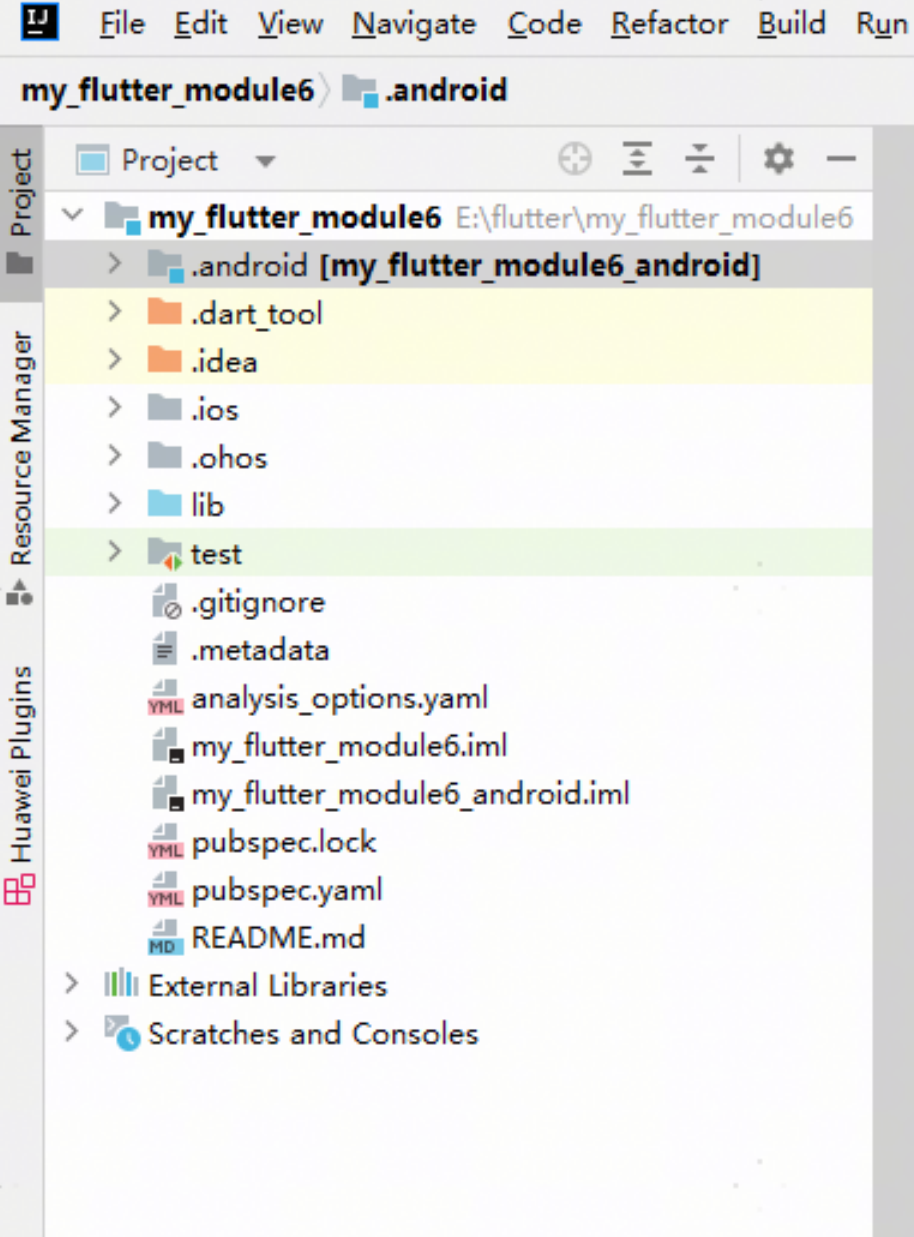Viewport: 914px width, 1237px height.
Task: Expand the .idea folder
Action: click(114, 360)
